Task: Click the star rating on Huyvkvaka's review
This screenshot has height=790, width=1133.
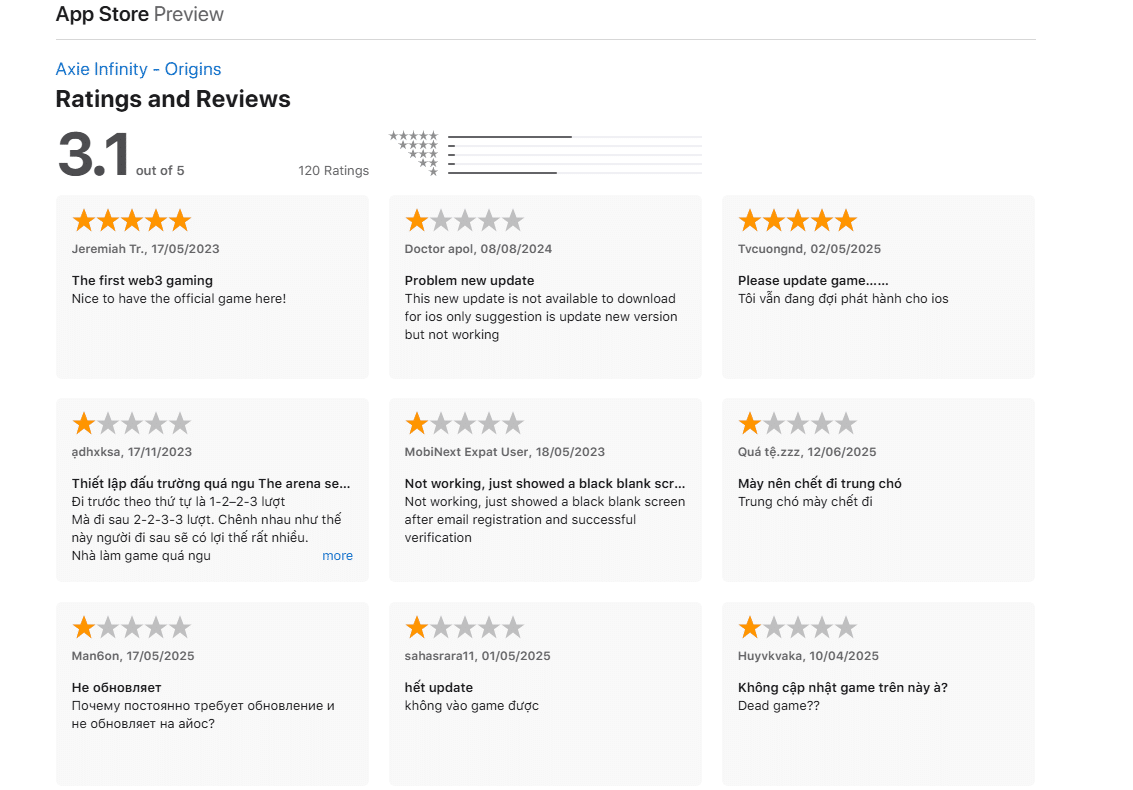Action: click(797, 627)
